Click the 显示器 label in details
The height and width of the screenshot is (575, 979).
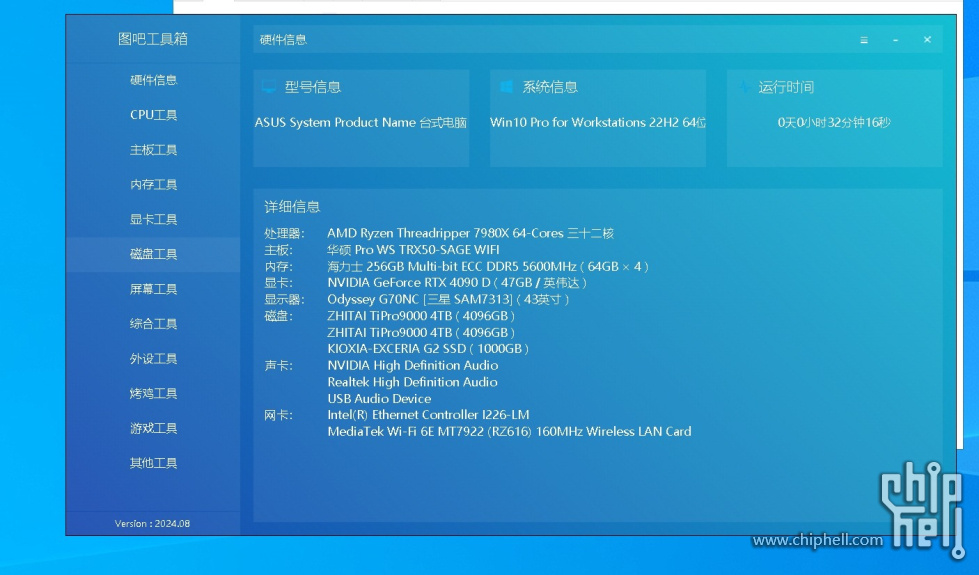[284, 300]
